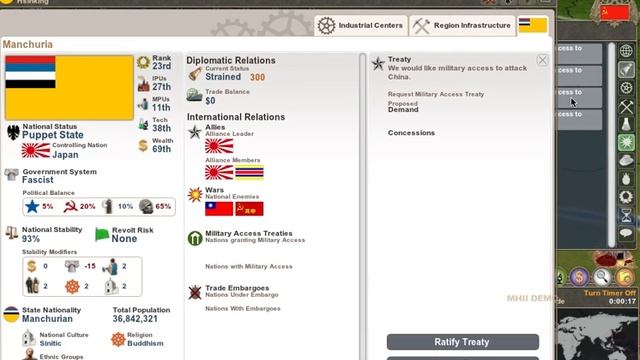Click the State Nationality Manchurian emblem
The image size is (640, 360).
click(x=11, y=314)
